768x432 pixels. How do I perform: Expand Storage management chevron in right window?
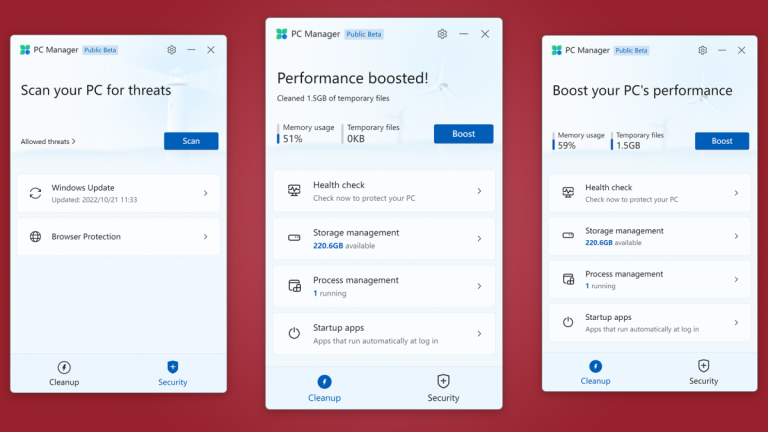point(736,236)
